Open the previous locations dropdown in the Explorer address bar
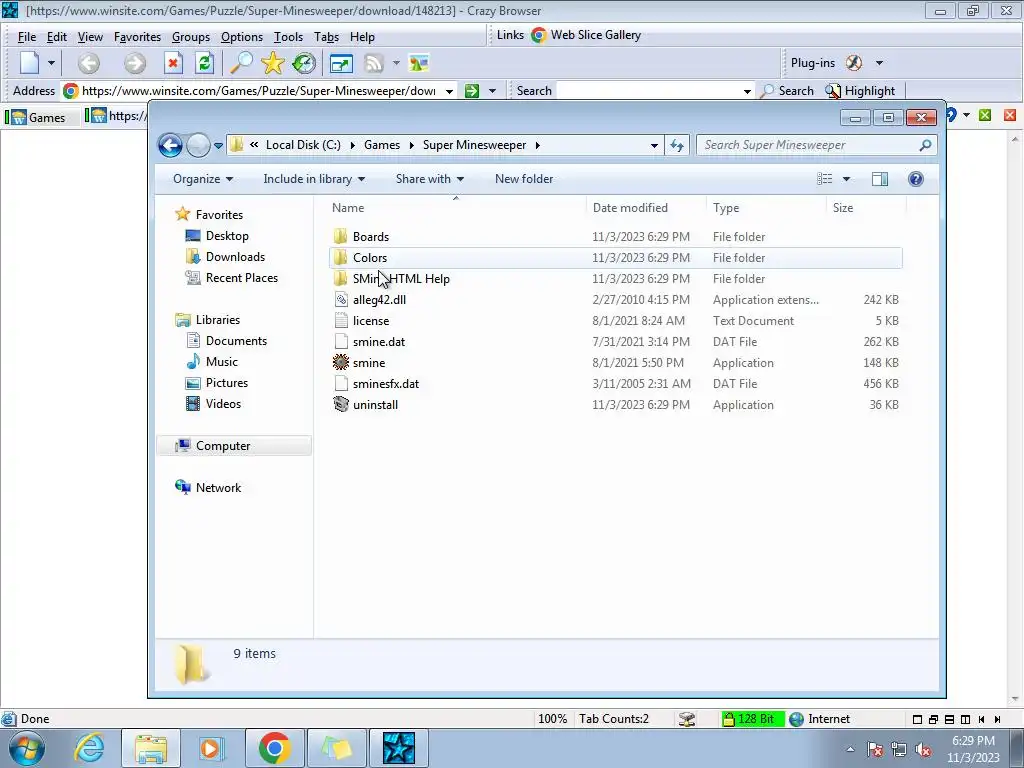Screen dimensions: 1024x768 pyautogui.click(x=654, y=146)
